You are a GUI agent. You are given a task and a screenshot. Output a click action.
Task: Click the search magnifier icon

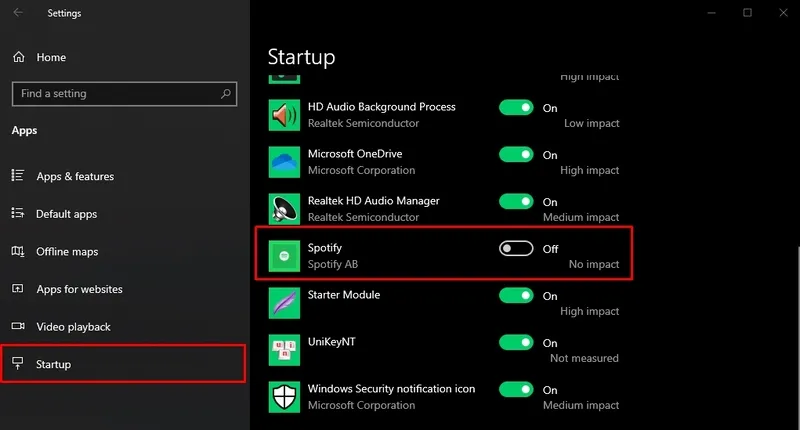tap(226, 94)
